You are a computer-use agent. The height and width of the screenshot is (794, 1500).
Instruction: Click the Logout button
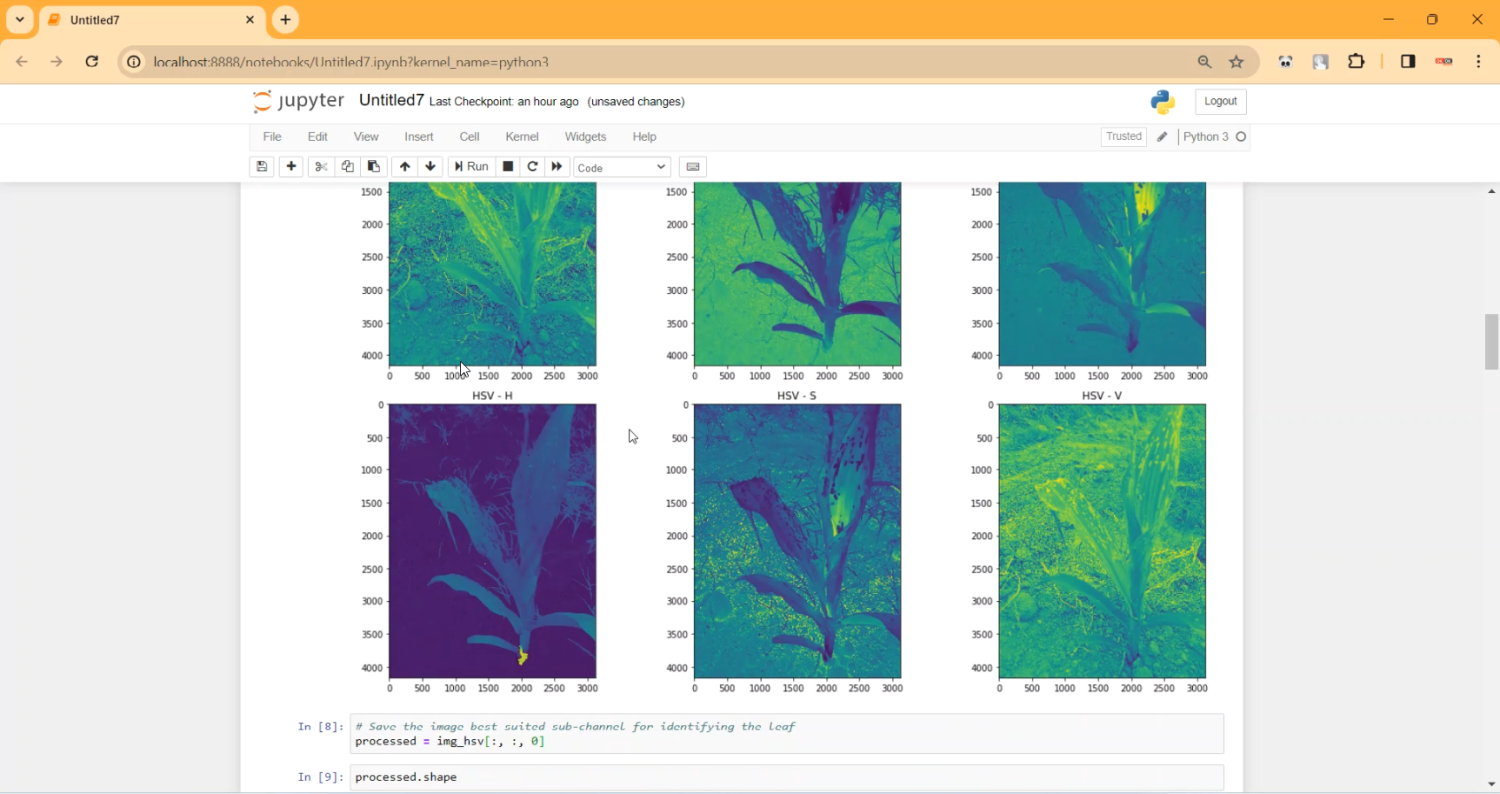coord(1220,102)
